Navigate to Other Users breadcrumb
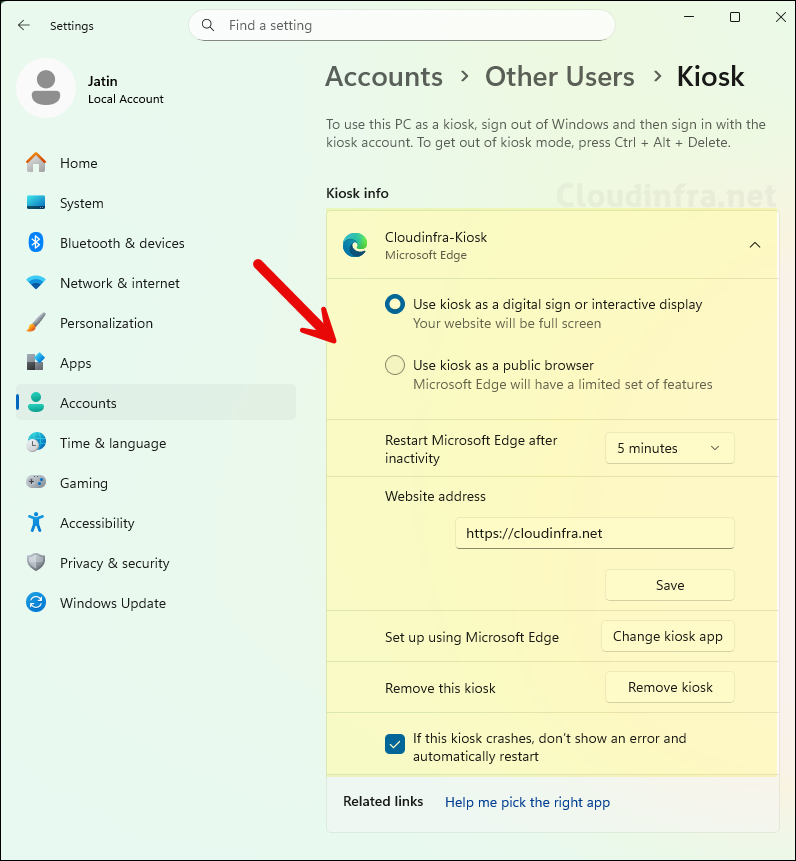The height and width of the screenshot is (861, 796). pyautogui.click(x=559, y=76)
